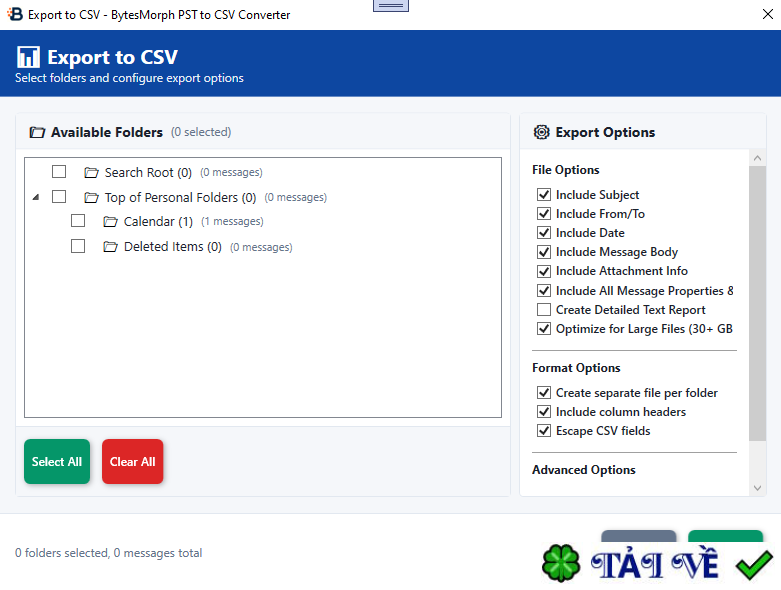This screenshot has width=781, height=590.
Task: Click the Export Options scrollbar thumb
Action: 757,304
